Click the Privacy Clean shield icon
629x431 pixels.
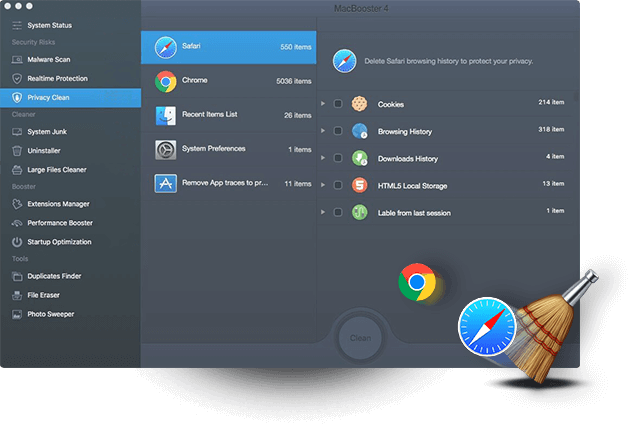[17, 98]
